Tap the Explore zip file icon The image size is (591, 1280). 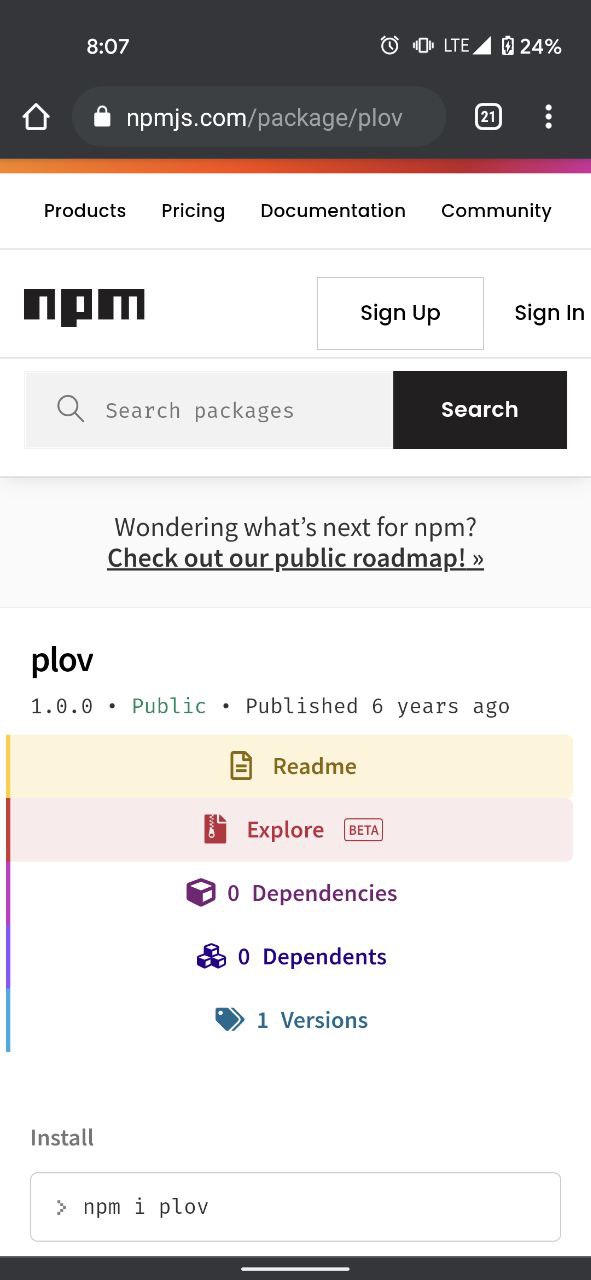tap(215, 829)
